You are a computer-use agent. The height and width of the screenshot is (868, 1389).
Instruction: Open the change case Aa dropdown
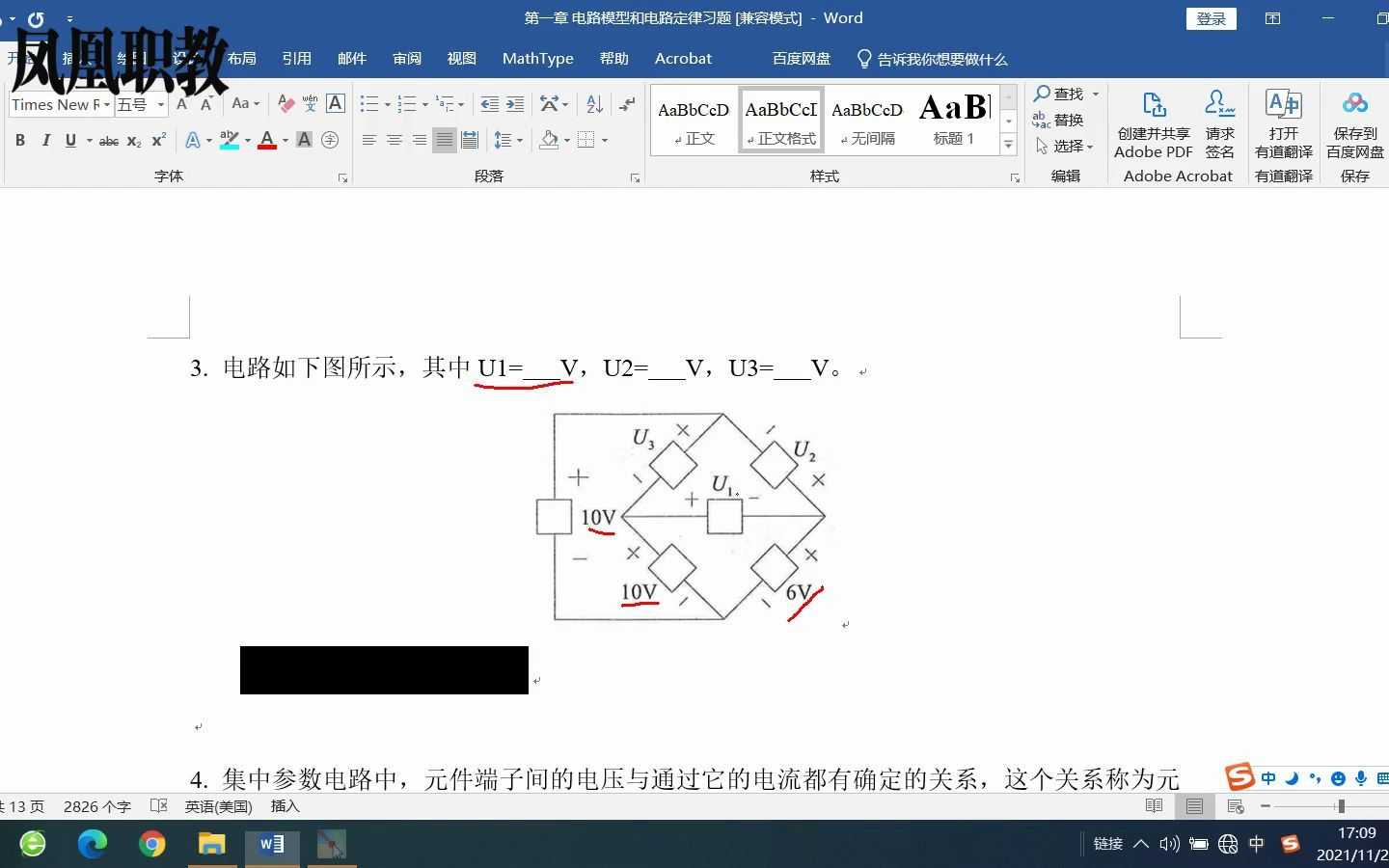tap(246, 103)
